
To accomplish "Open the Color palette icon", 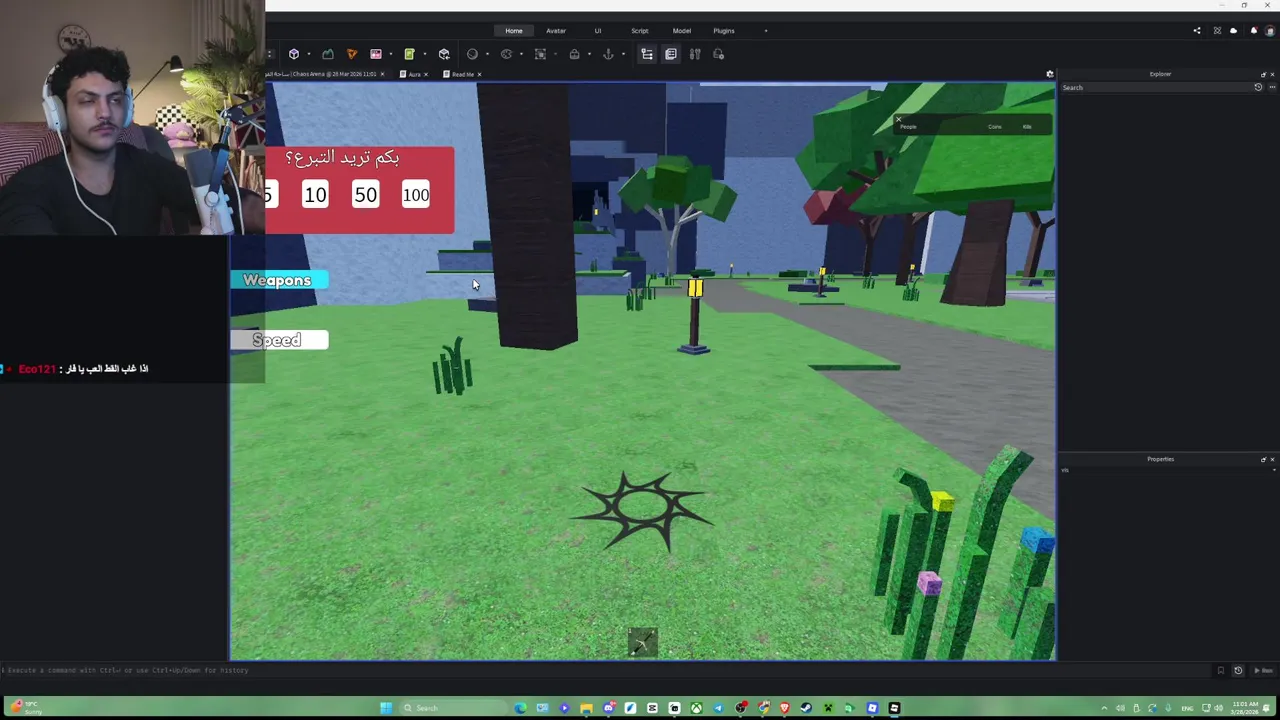I will click(x=506, y=54).
